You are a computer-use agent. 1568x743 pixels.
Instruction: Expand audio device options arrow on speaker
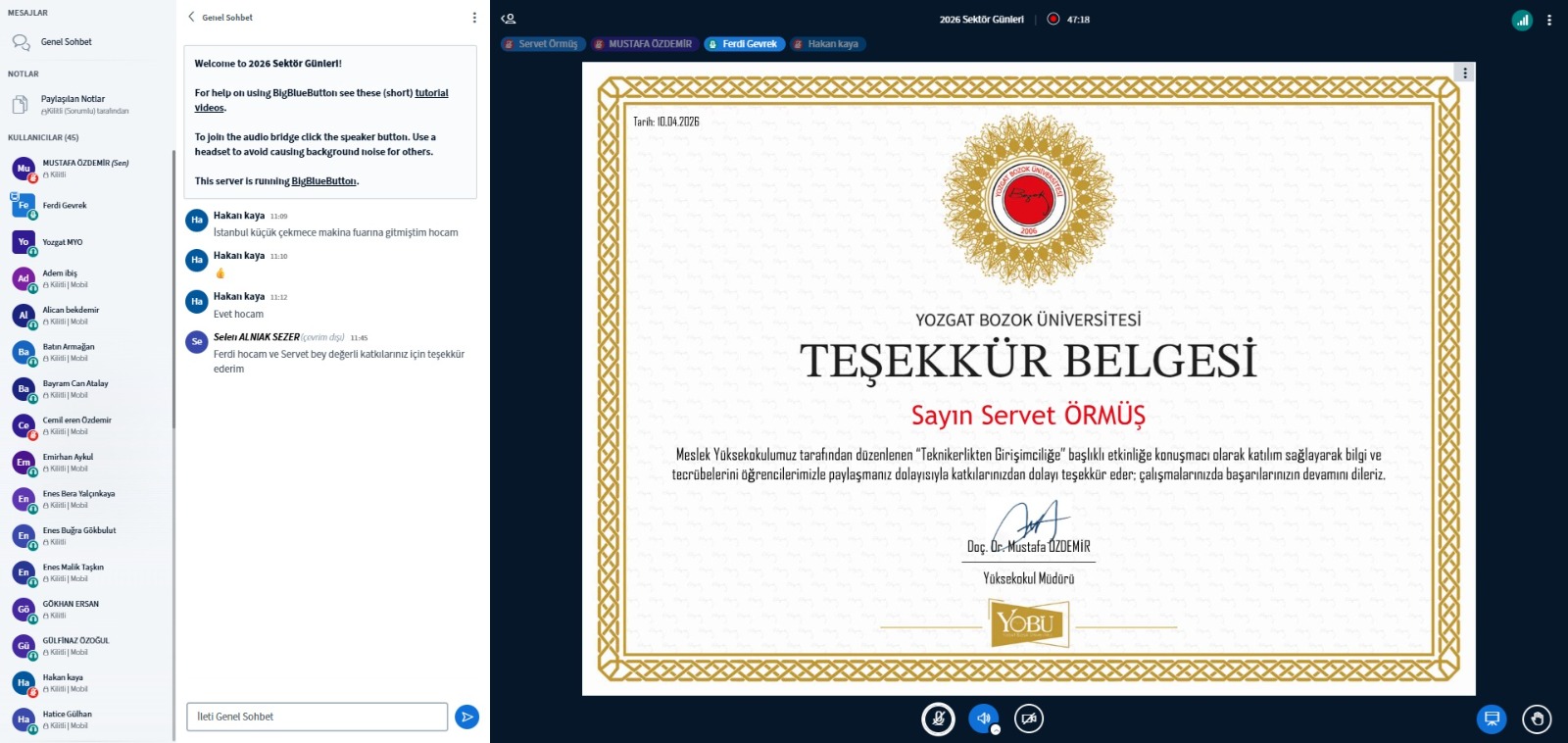(996, 729)
